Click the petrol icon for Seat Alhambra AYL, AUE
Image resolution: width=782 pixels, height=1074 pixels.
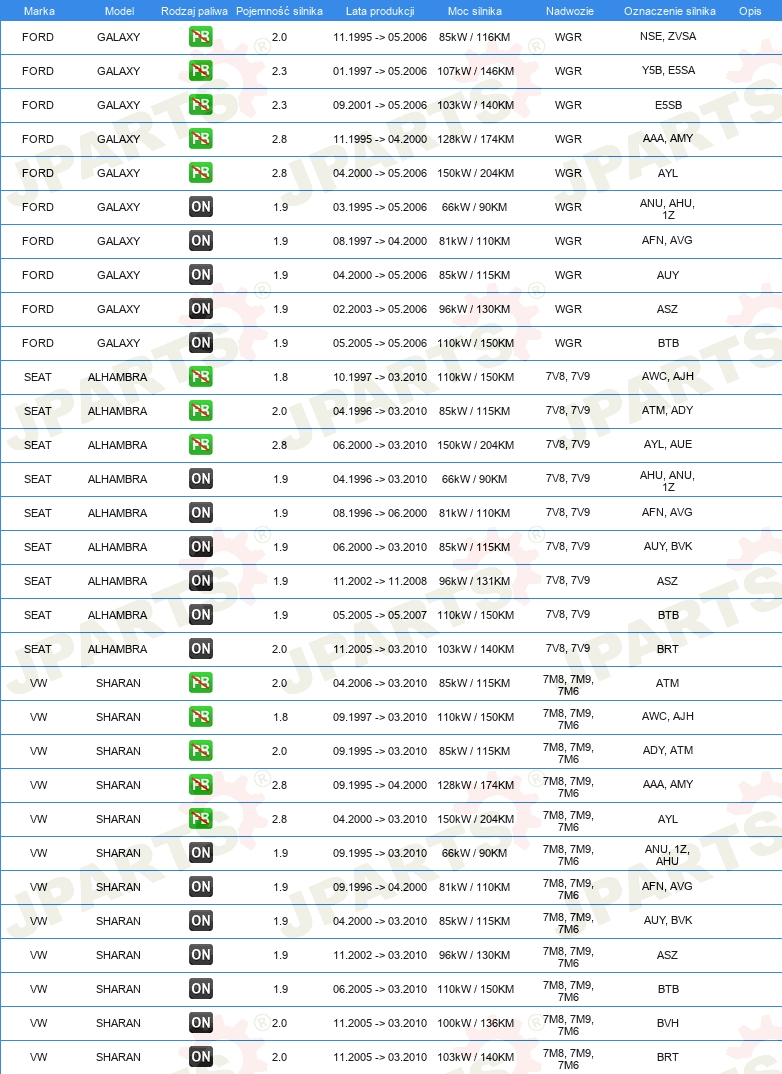tap(201, 445)
